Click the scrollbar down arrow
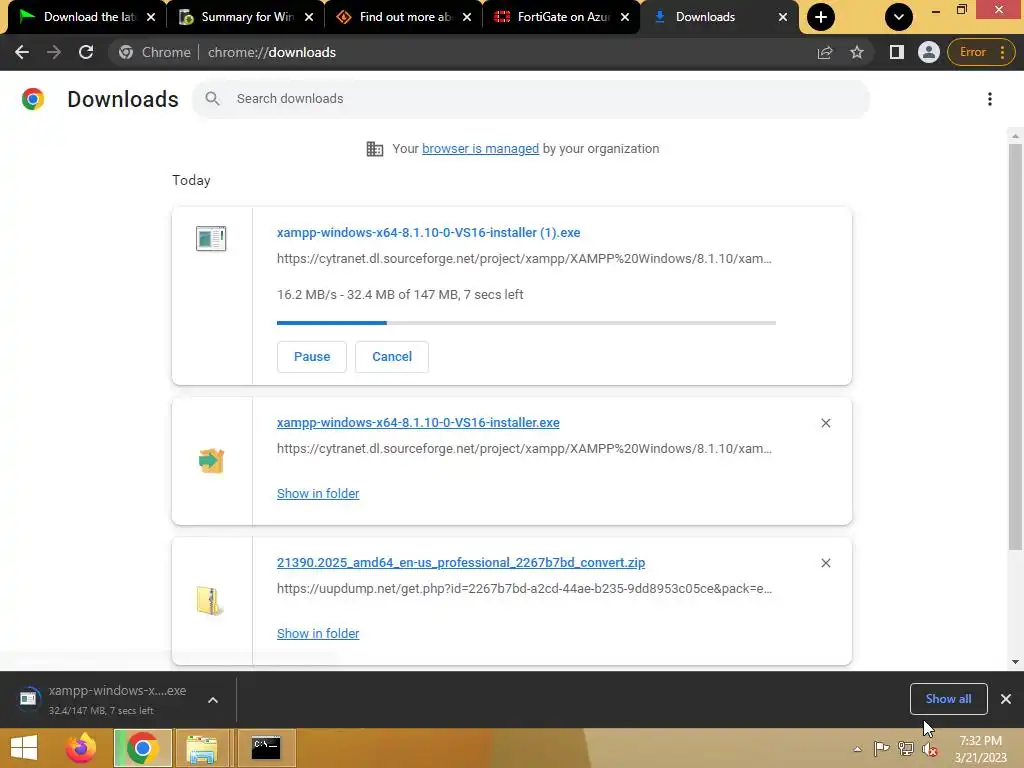The image size is (1024, 768). [1015, 662]
